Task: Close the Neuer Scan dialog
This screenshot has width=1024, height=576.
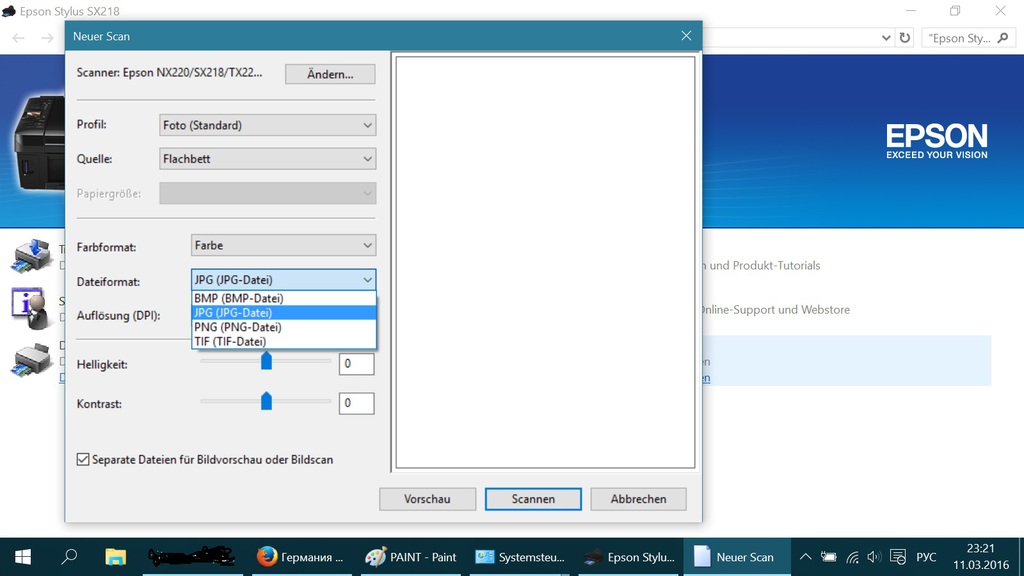Action: click(686, 36)
